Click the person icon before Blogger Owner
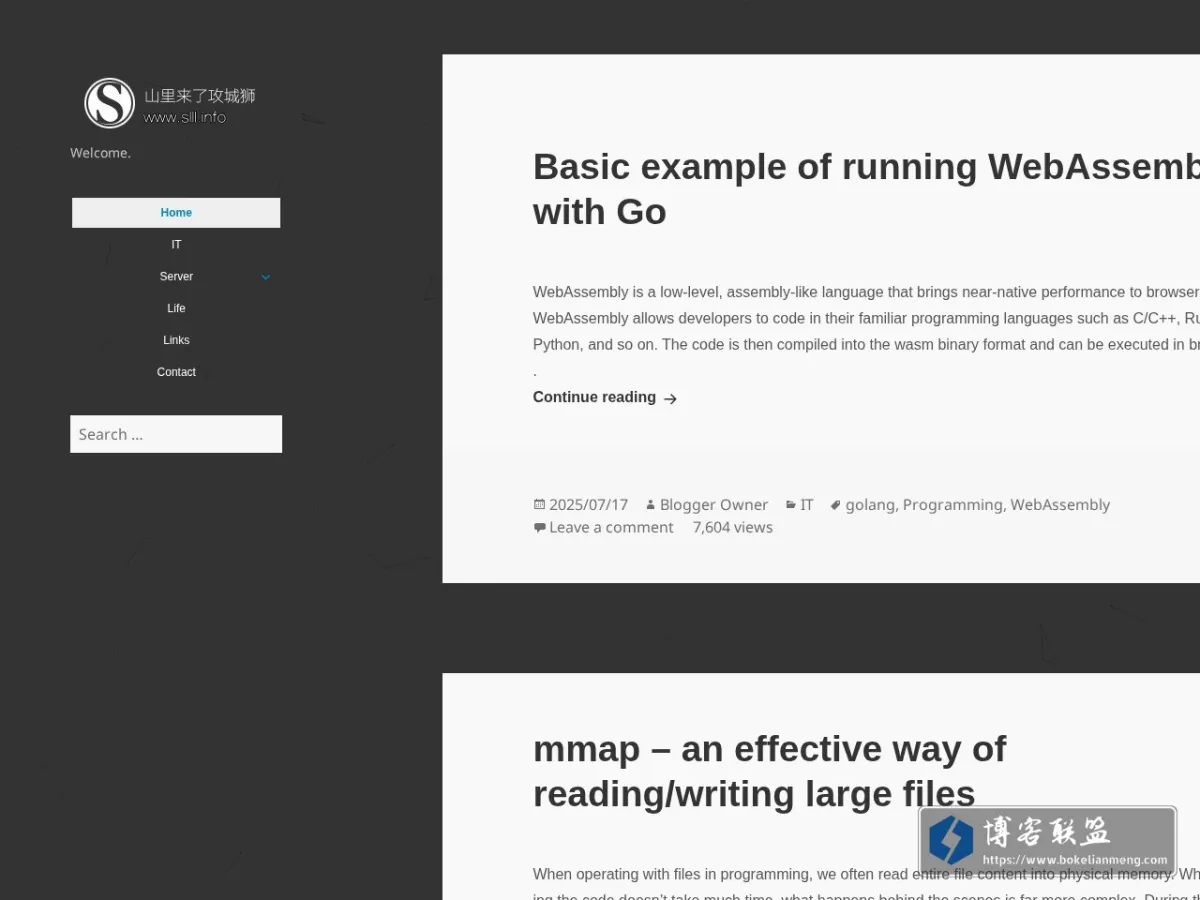 point(650,505)
